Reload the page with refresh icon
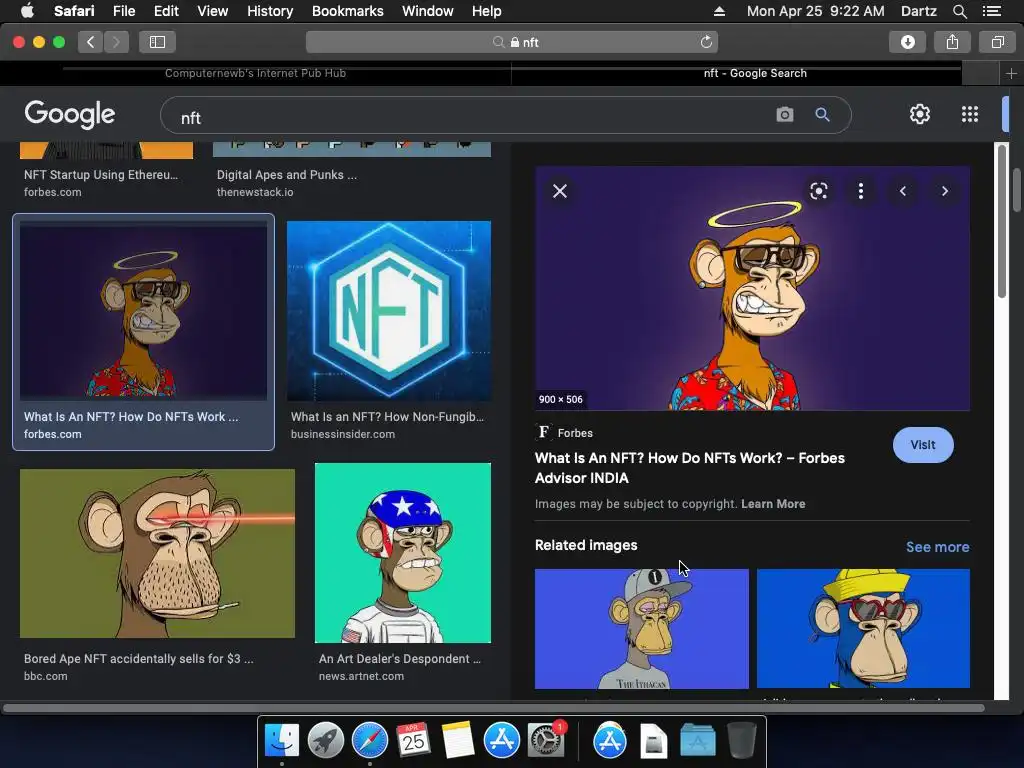Screen dimensions: 1024x768 click(706, 42)
